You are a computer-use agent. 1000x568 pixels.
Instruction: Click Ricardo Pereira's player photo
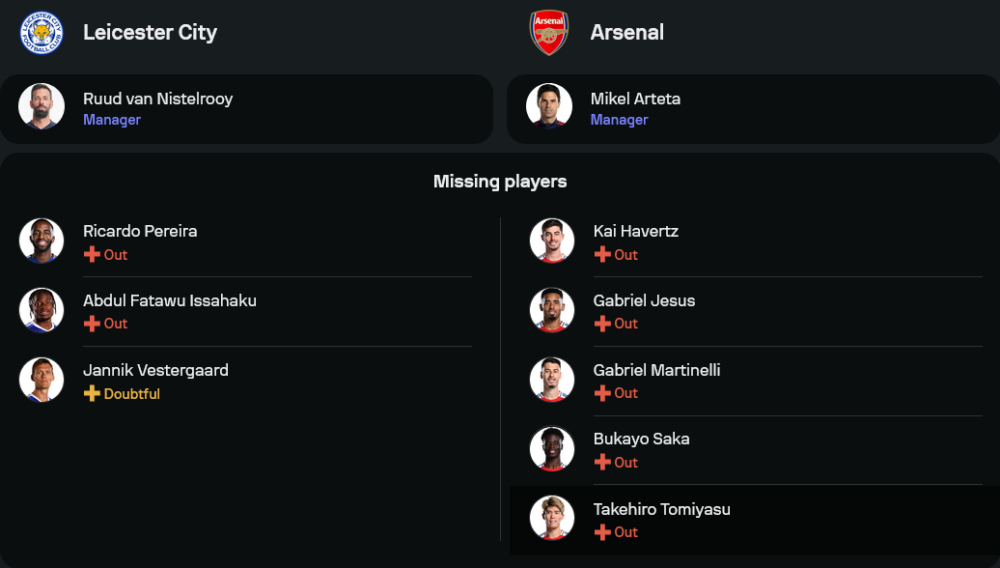[41, 241]
